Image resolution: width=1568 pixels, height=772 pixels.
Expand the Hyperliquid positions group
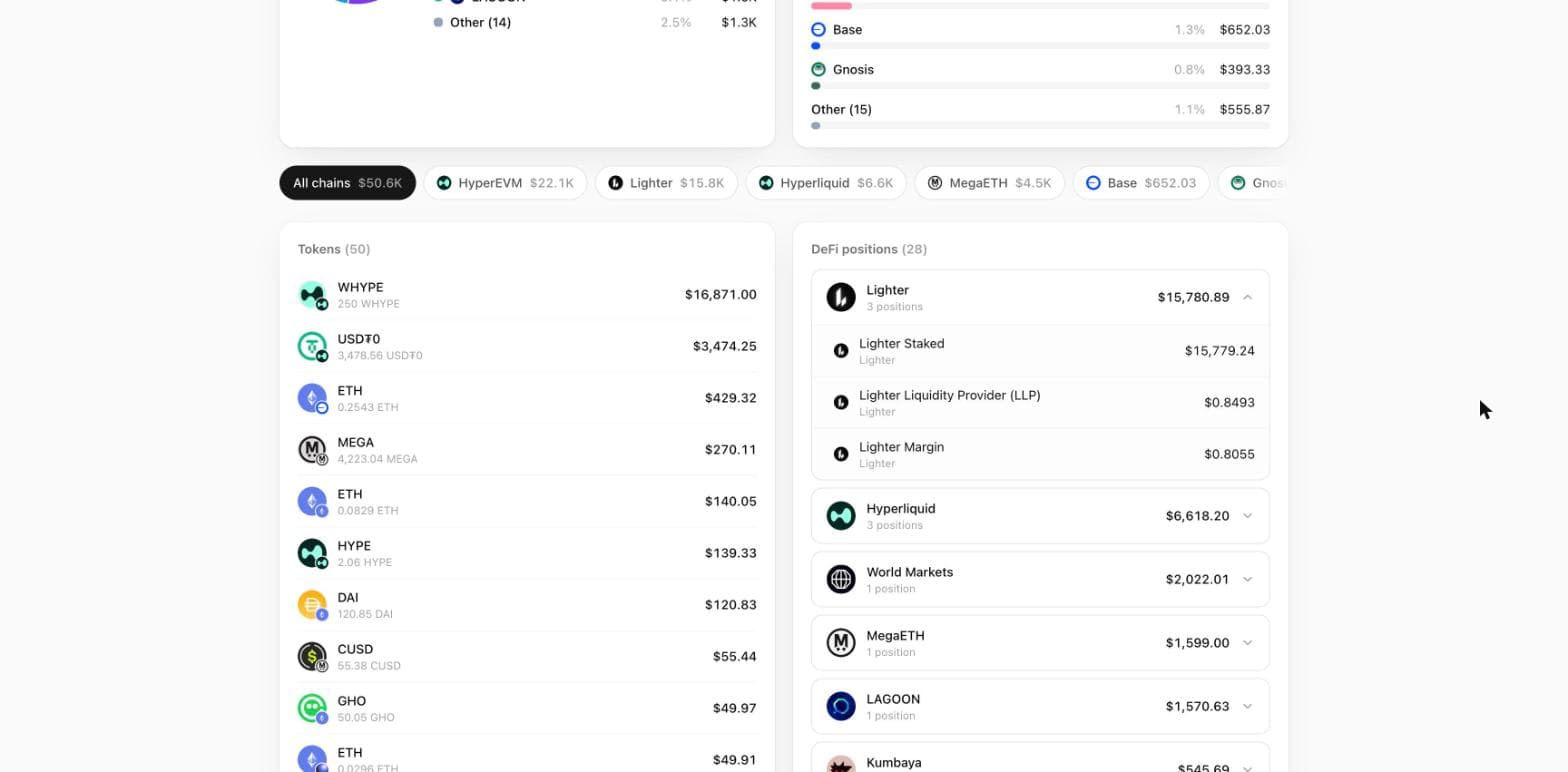1247,516
